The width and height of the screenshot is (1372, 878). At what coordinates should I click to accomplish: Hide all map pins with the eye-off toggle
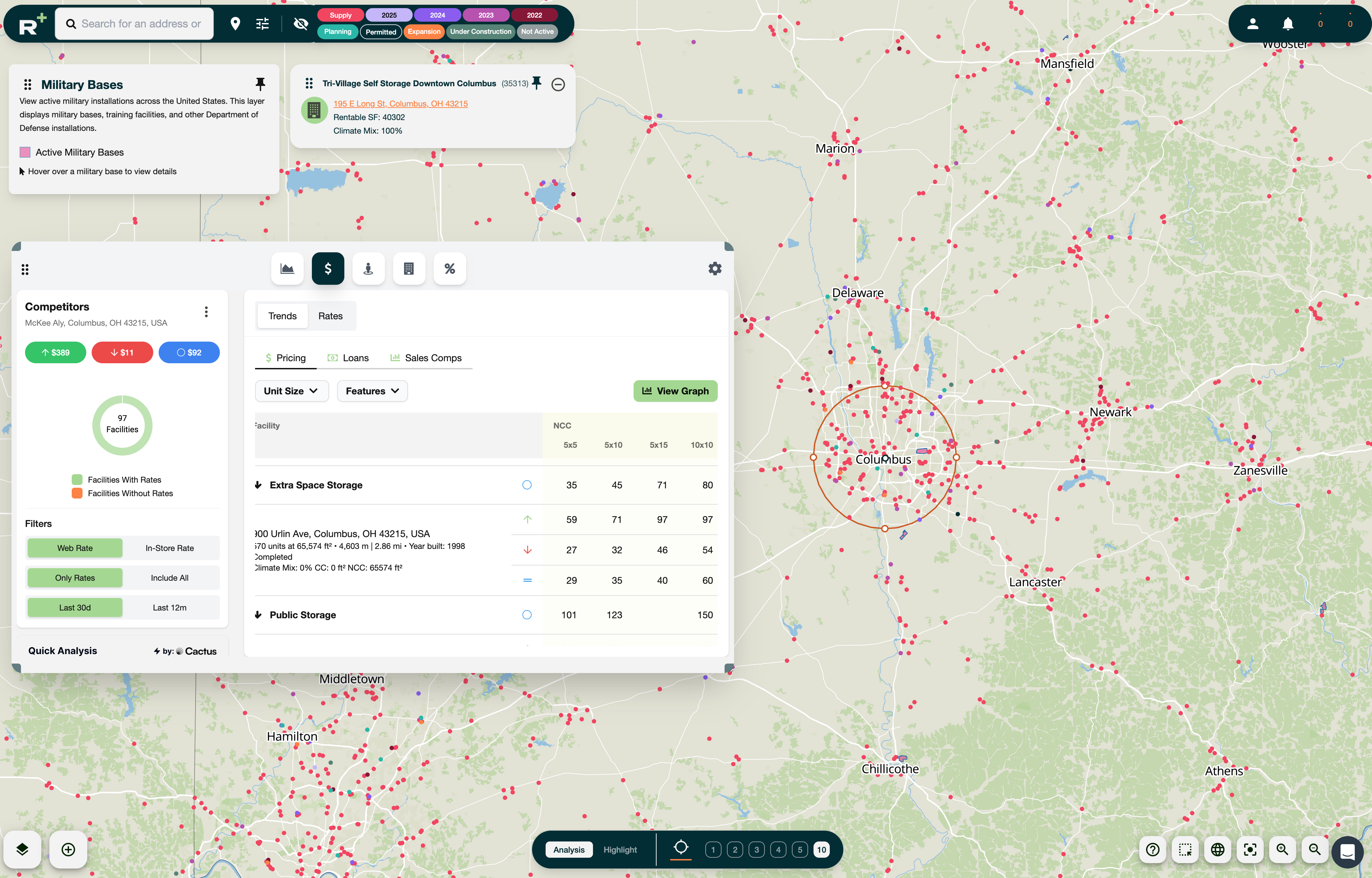pyautogui.click(x=300, y=23)
